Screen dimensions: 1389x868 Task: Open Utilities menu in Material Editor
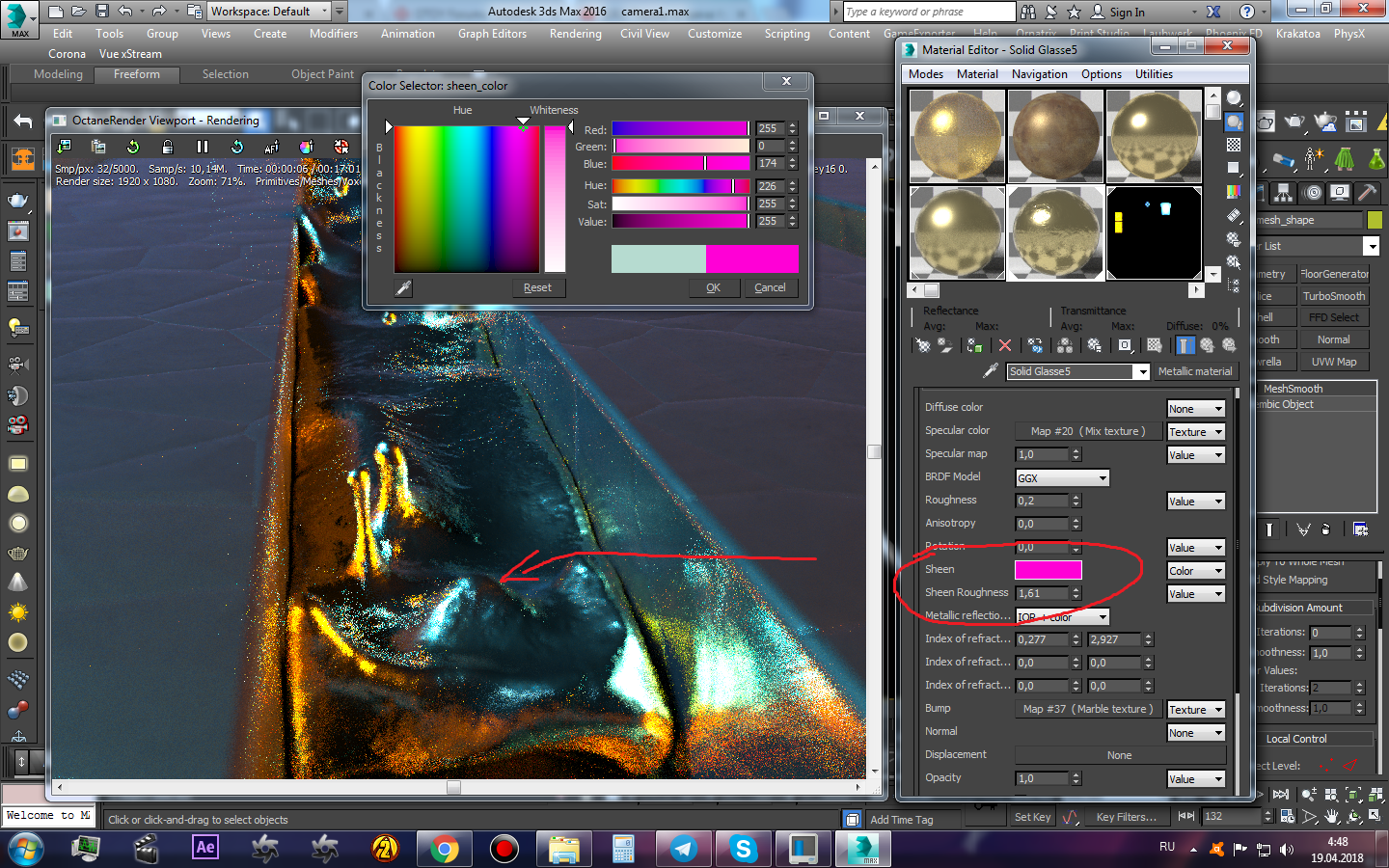[x=1154, y=74]
